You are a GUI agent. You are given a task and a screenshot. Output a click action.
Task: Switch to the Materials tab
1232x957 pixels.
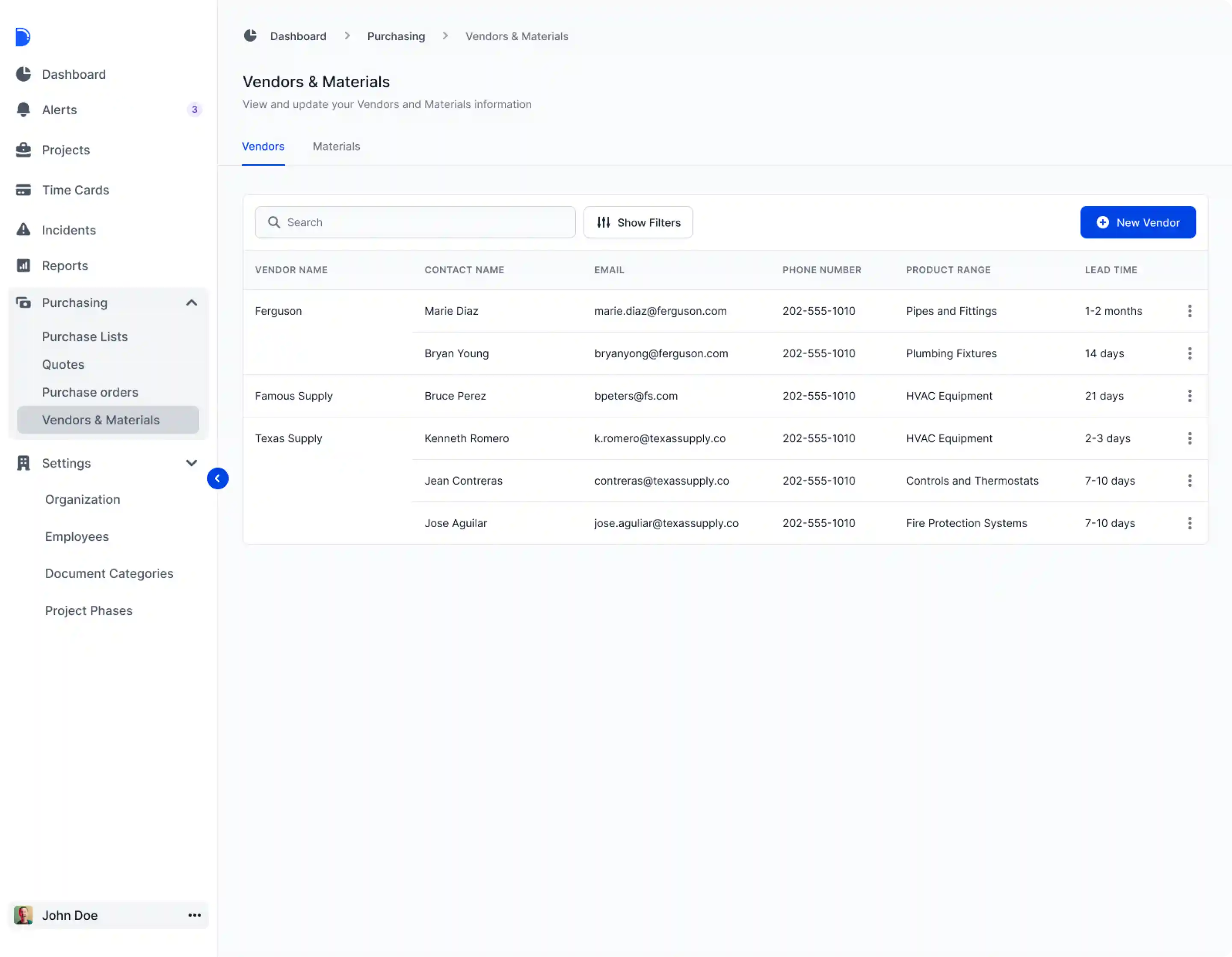point(336,146)
